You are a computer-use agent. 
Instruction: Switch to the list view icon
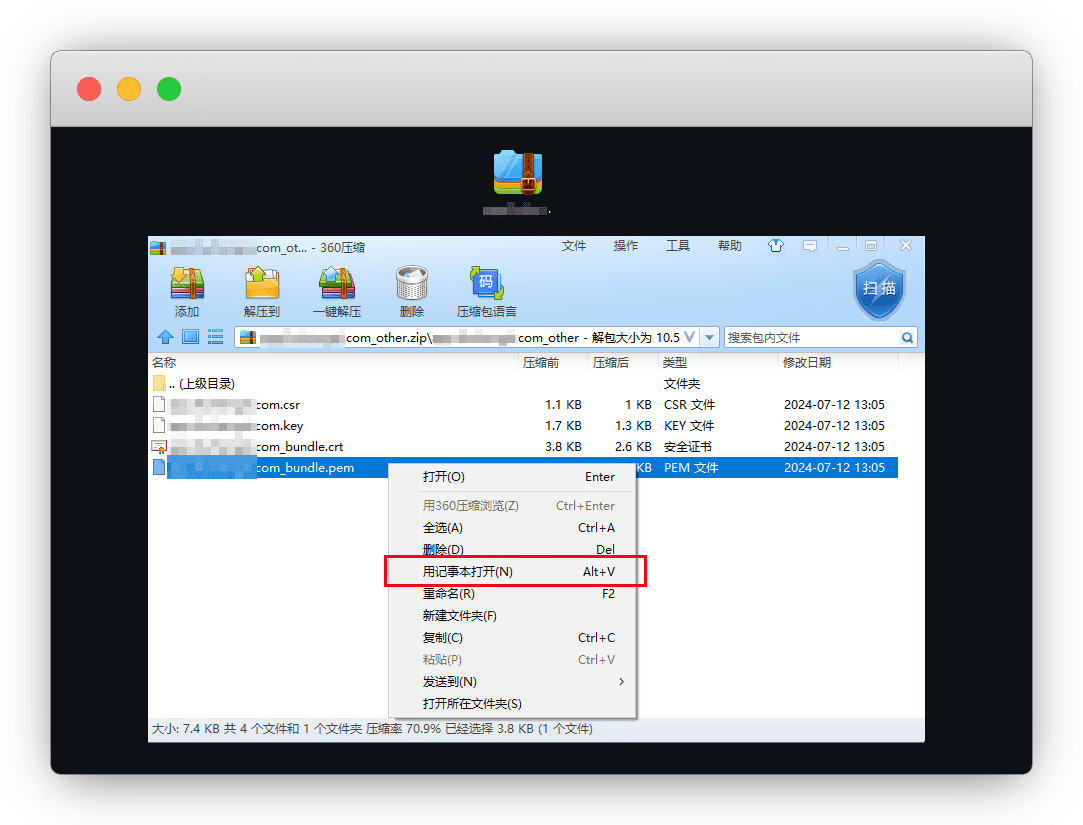[x=215, y=337]
